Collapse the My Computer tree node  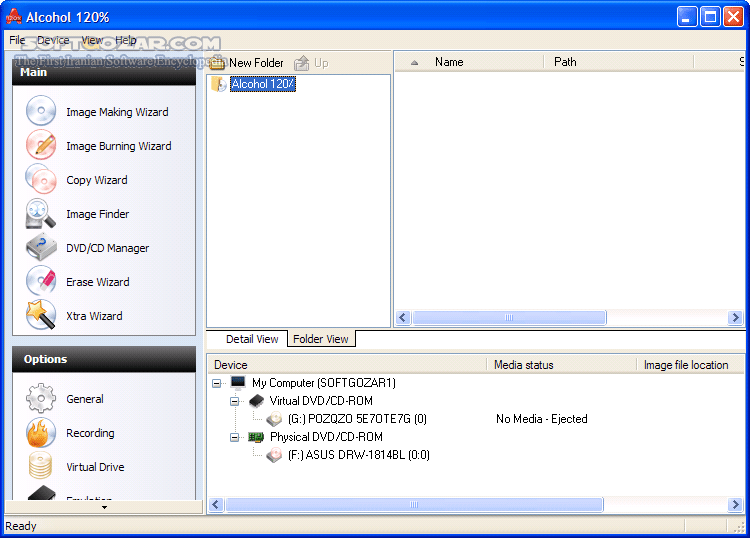point(218,383)
